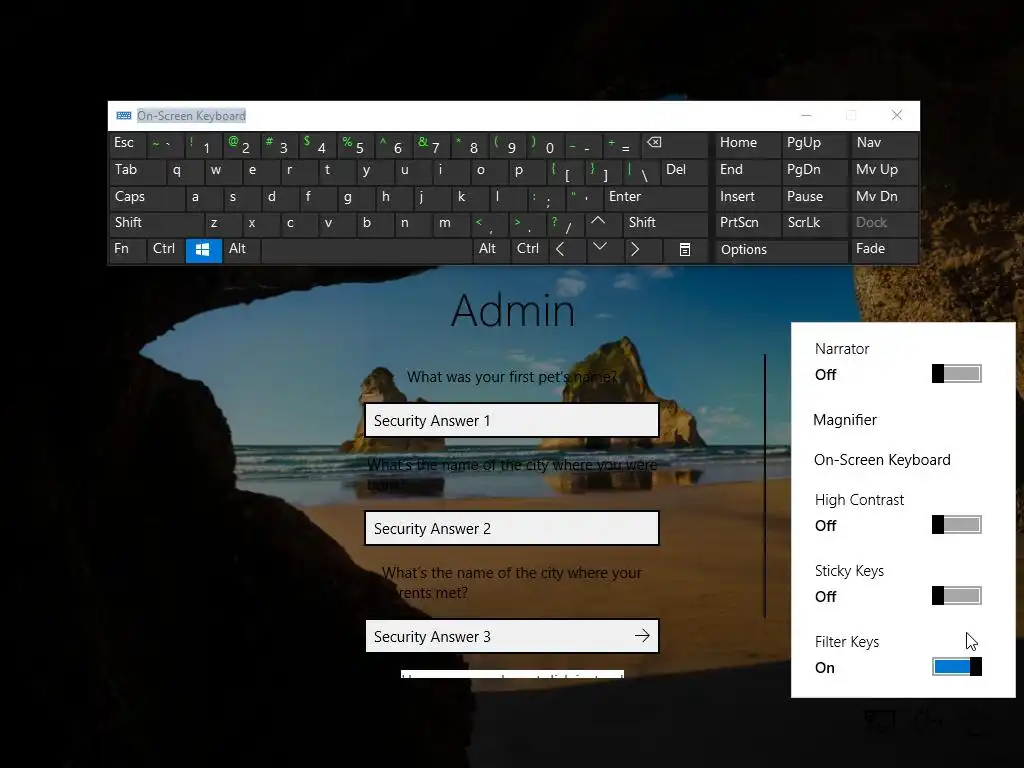Click the PgUp key
The width and height of the screenshot is (1024, 768).
pyautogui.click(x=814, y=144)
